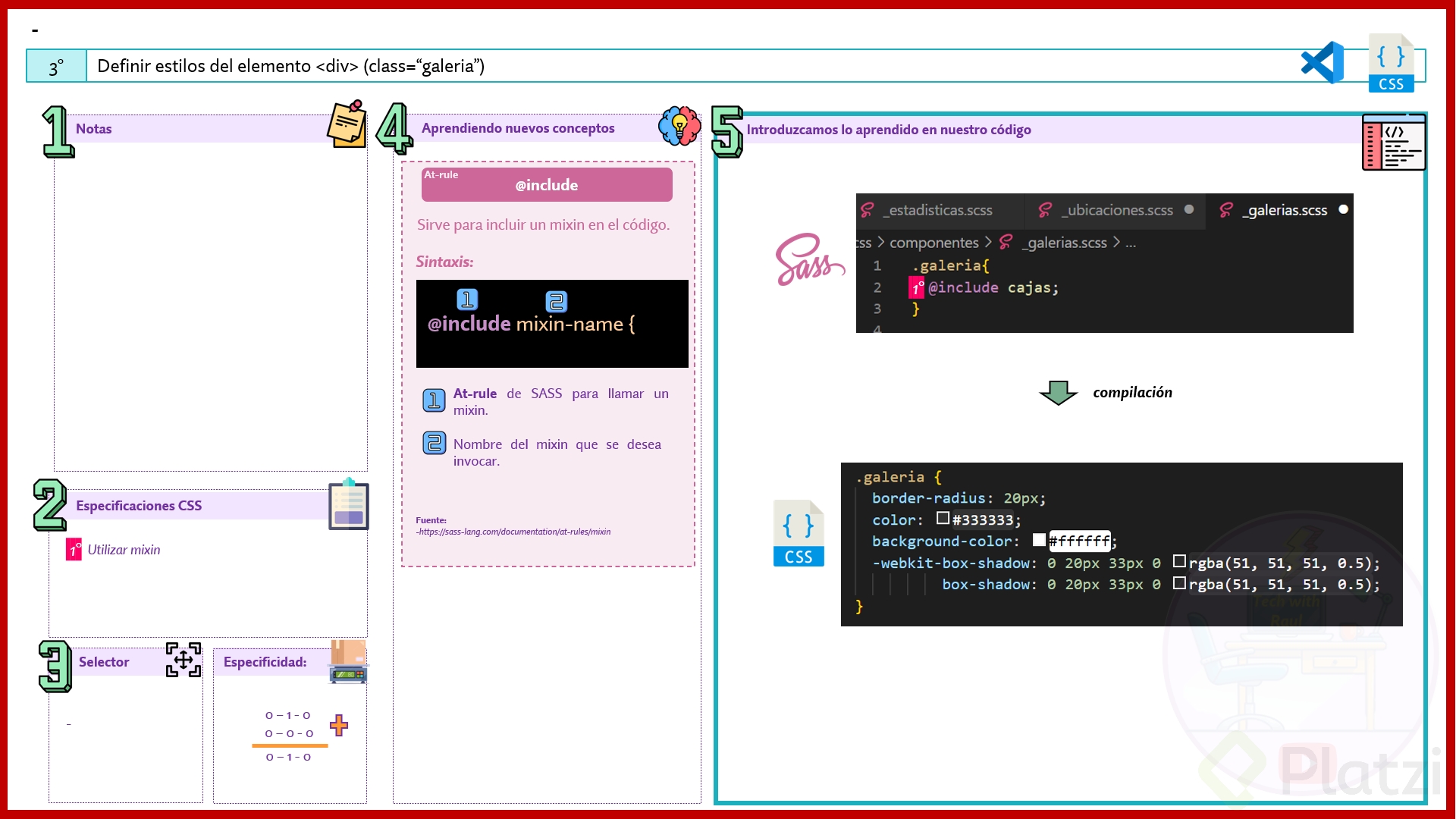This screenshot has width=1456, height=819.
Task: Switch to the _estadisticas.scss tab
Action: [937, 210]
